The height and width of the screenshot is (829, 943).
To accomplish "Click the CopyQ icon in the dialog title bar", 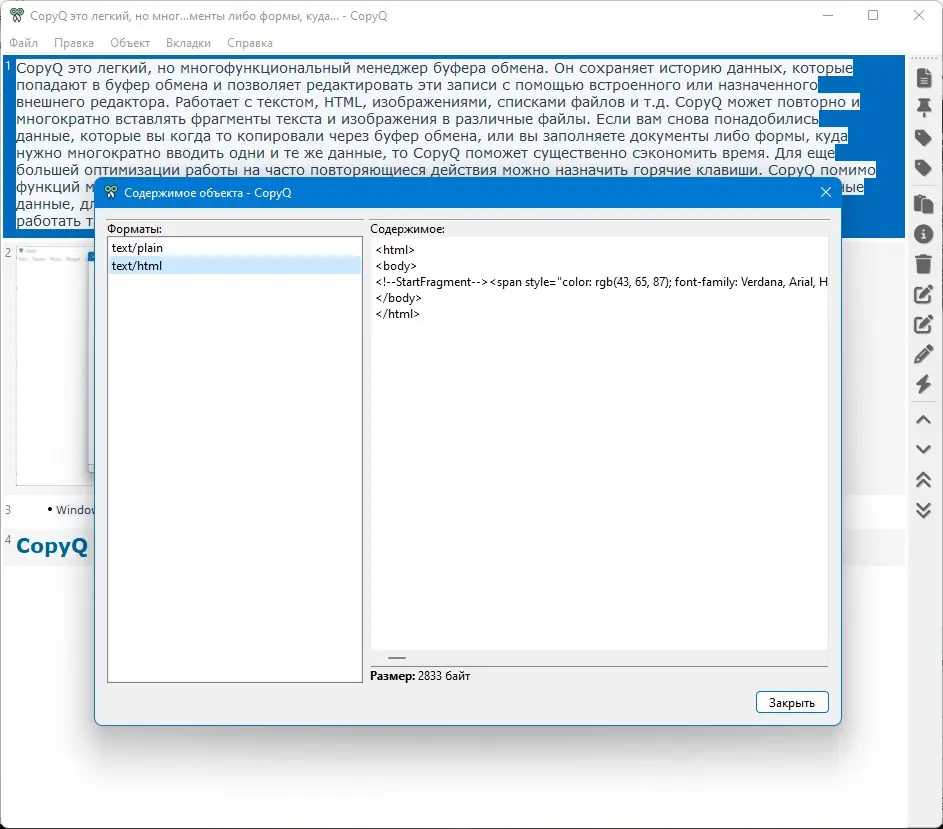I will click(111, 193).
